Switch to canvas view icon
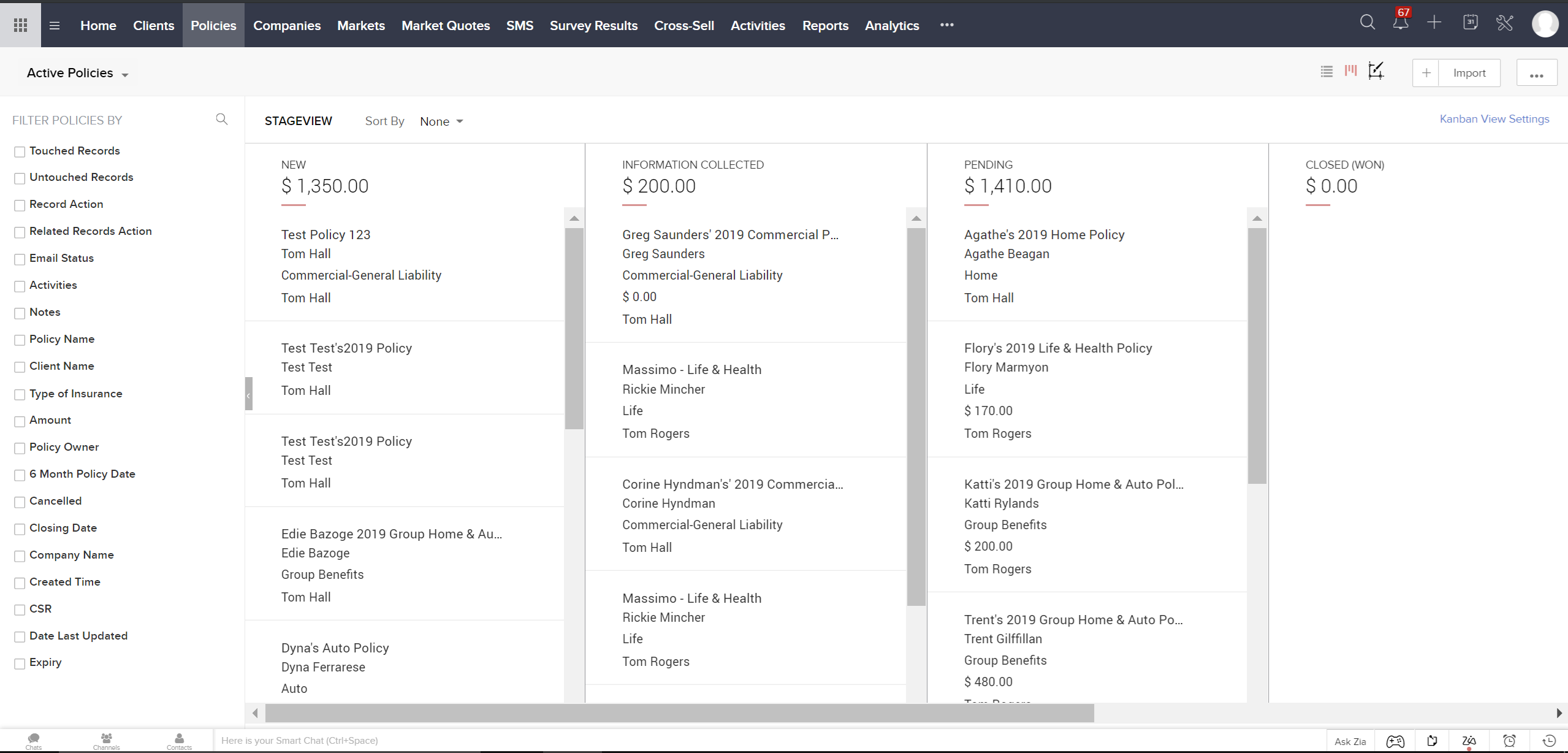 [1376, 71]
